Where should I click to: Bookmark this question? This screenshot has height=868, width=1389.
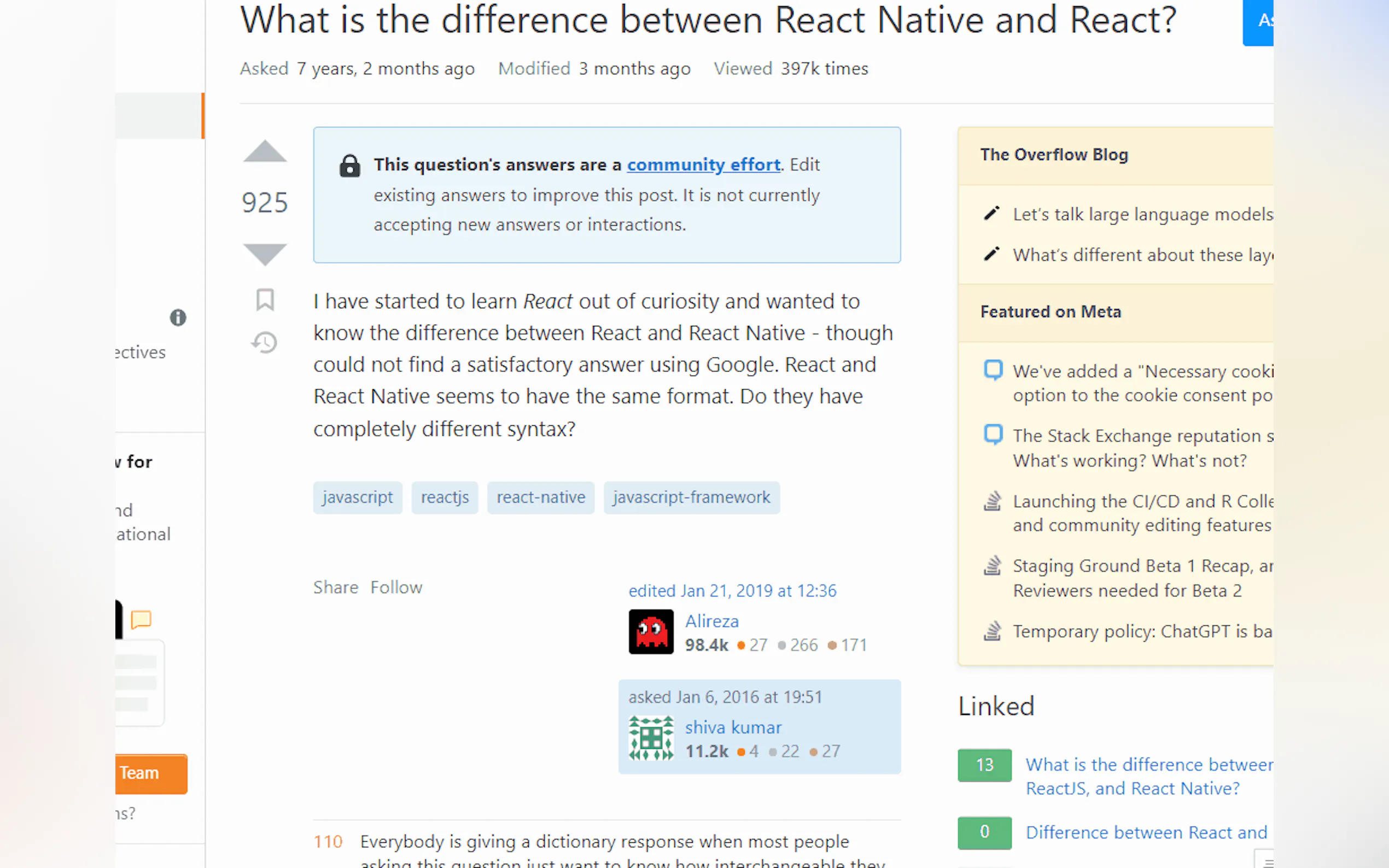coord(265,300)
